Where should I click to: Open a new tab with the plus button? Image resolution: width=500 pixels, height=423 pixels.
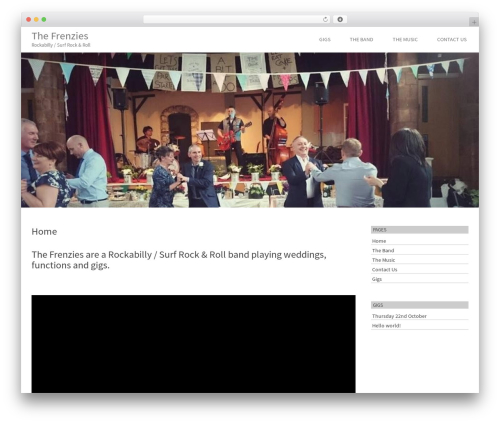[474, 22]
